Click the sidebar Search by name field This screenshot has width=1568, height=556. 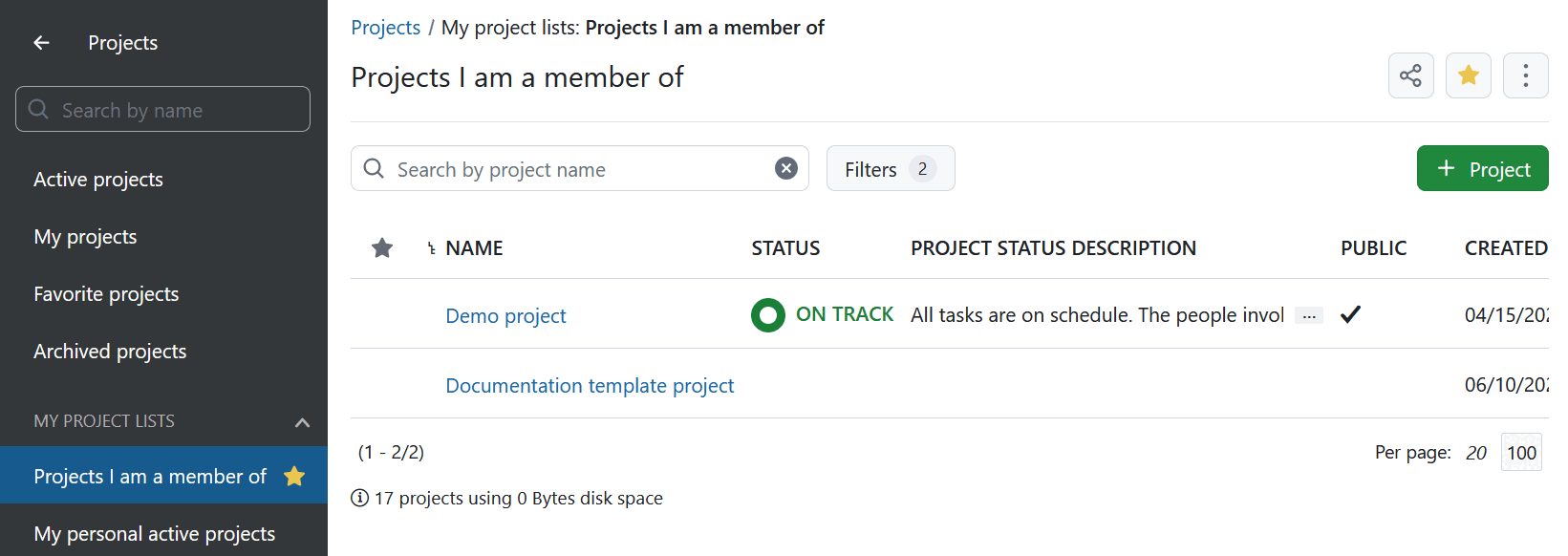[x=162, y=110]
